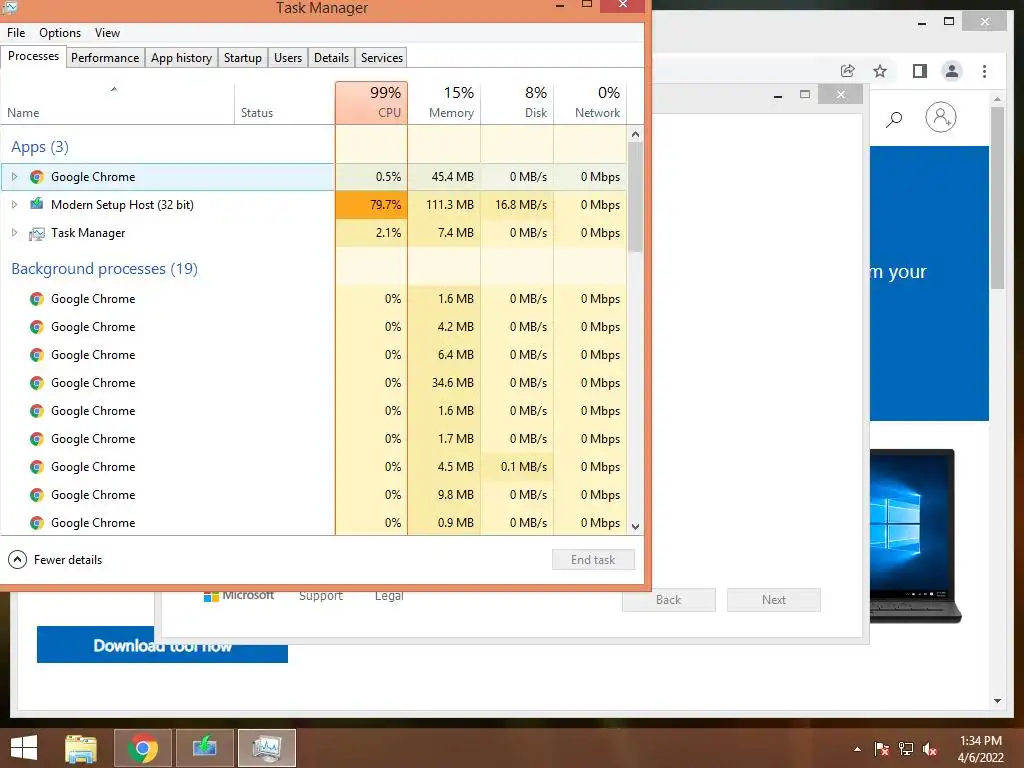Screen dimensions: 1024x768
Task: Expand the Google Chrome app row arrow
Action: (x=14, y=177)
